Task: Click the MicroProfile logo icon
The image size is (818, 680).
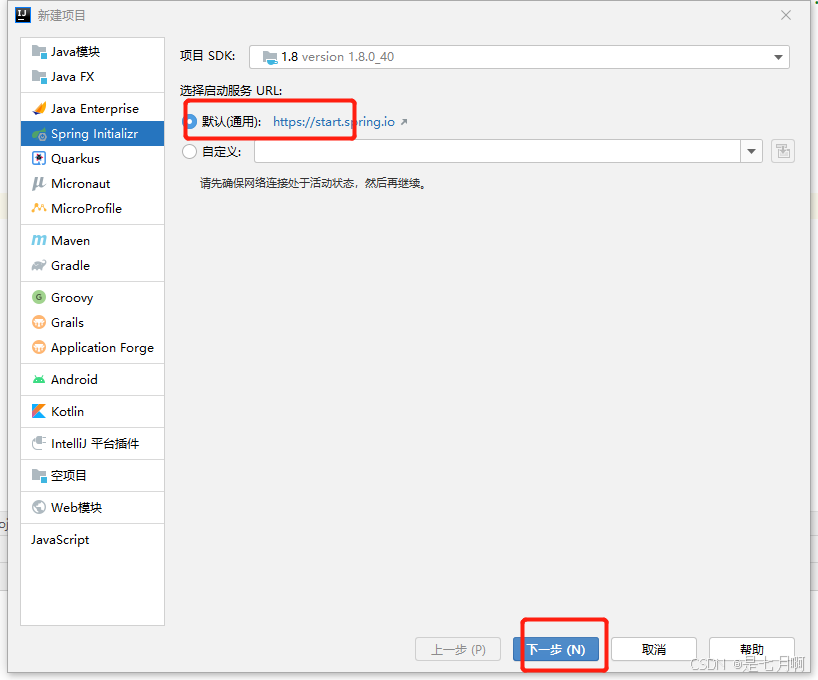Action: tap(39, 208)
